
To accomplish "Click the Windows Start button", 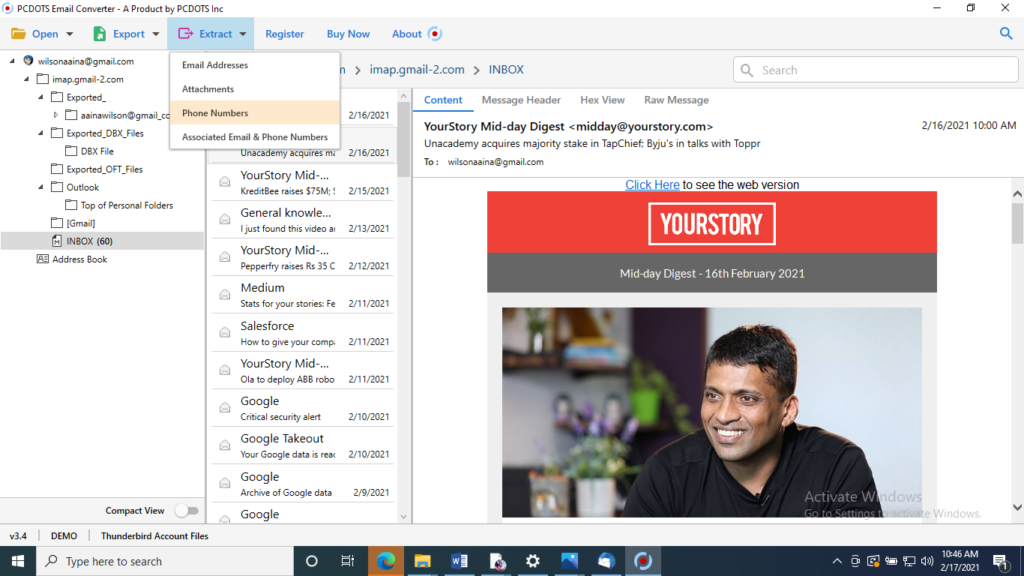I will [18, 561].
